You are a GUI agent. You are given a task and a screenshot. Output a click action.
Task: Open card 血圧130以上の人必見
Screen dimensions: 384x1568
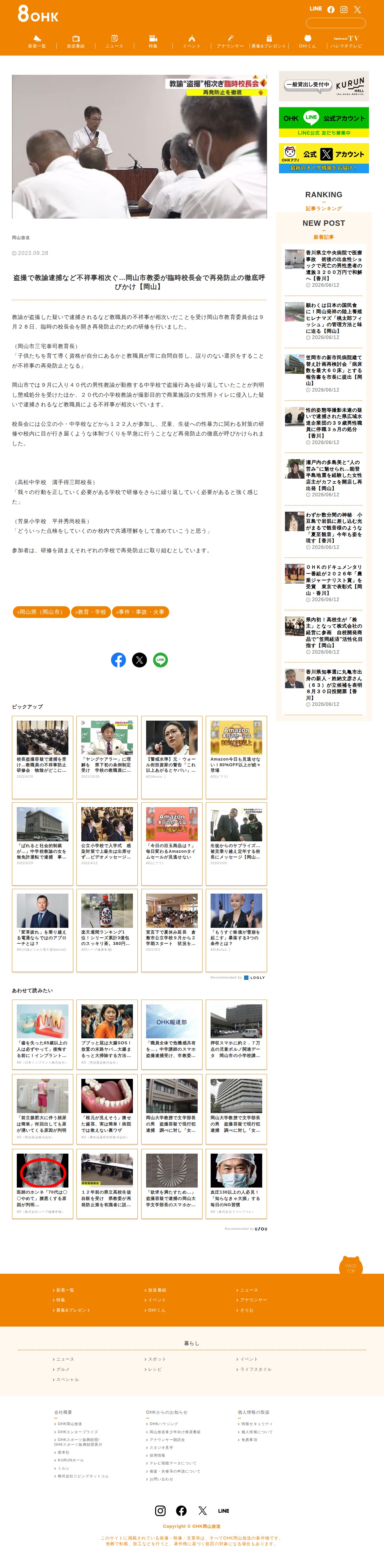(236, 1183)
